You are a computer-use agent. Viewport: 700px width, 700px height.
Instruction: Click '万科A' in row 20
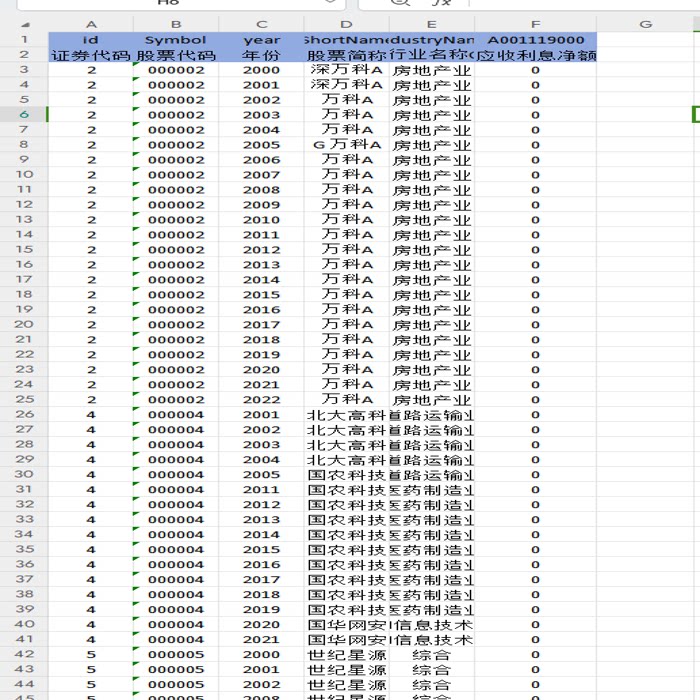(346, 325)
